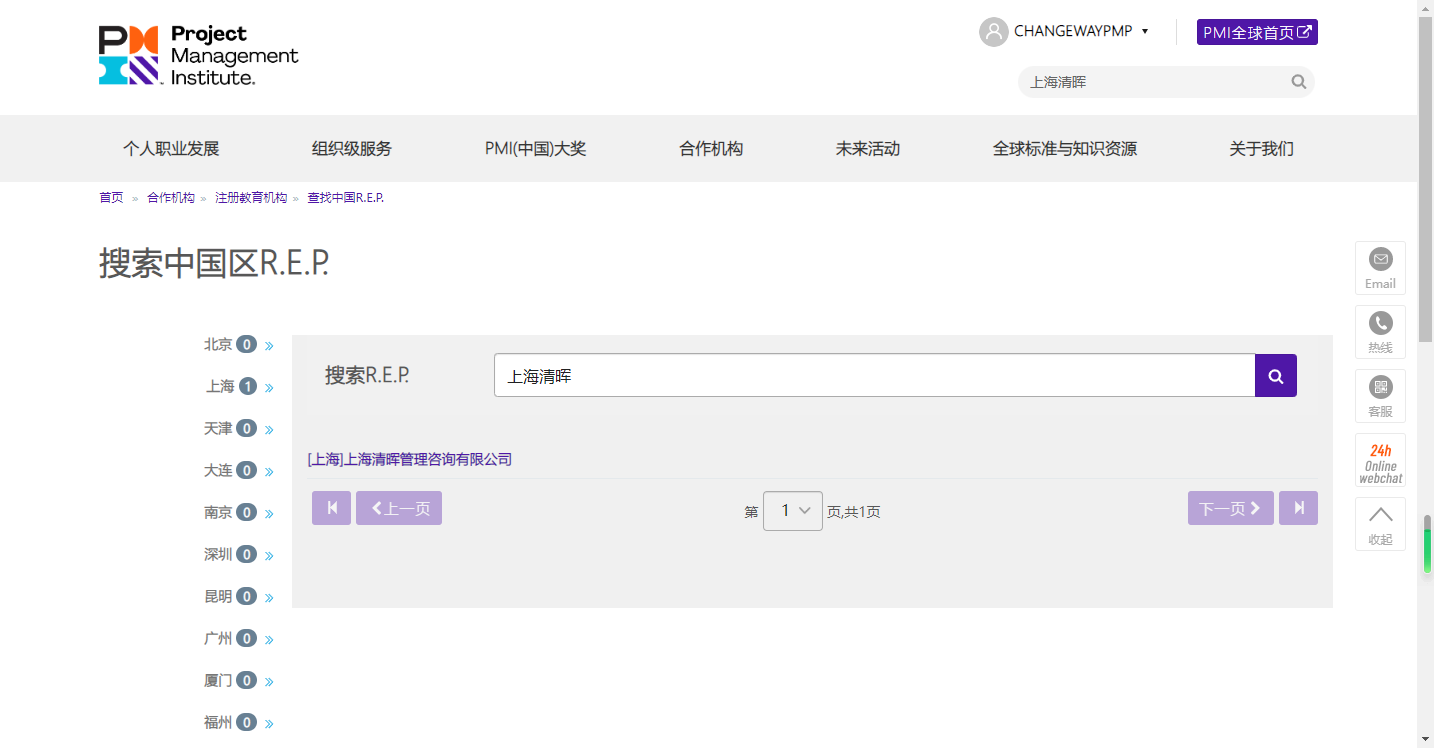This screenshot has height=748, width=1434.
Task: Open the 全球标准与知识资源 menu
Action: (1064, 148)
